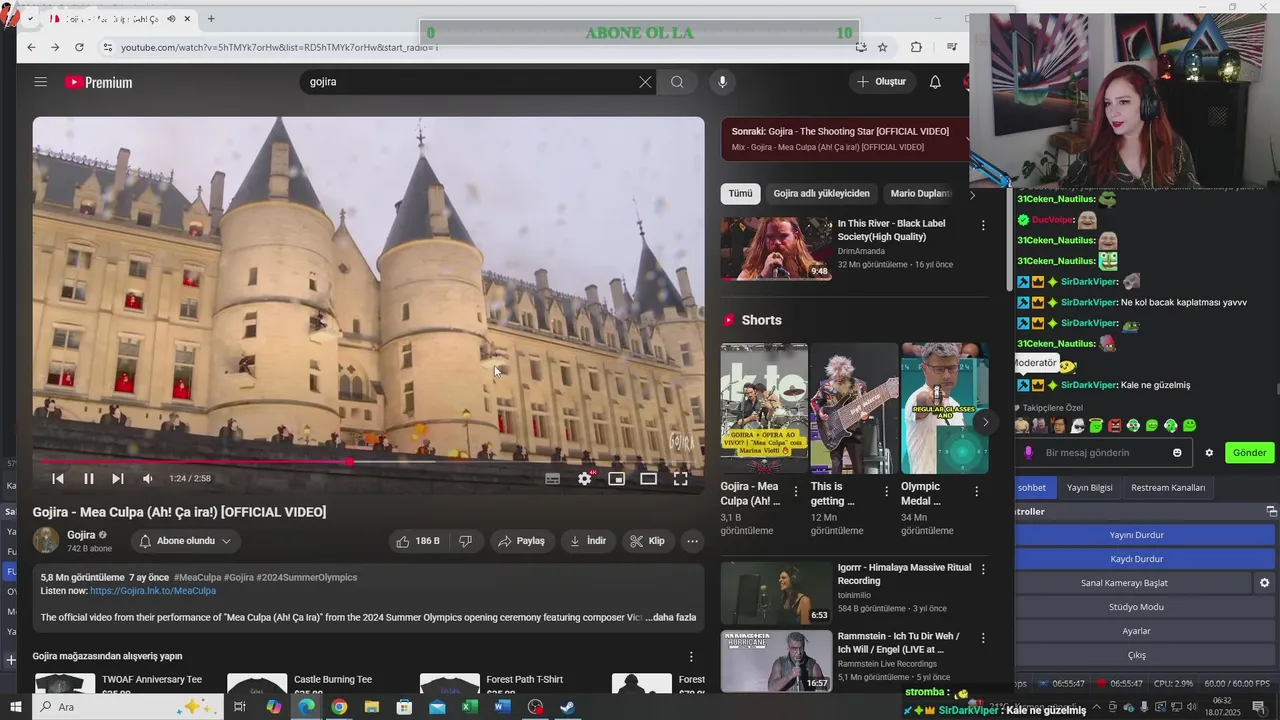Open Yayın Bilgisi tab in OBS
Viewport: 1280px width, 720px height.
tap(1089, 488)
